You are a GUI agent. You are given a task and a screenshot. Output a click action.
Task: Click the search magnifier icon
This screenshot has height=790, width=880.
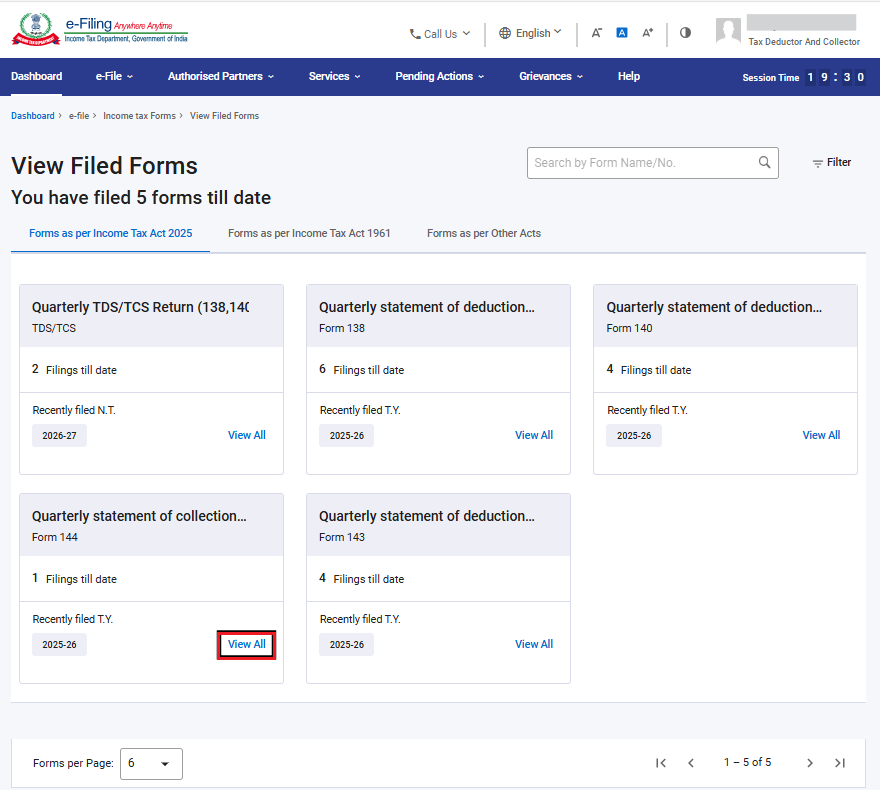click(x=764, y=162)
